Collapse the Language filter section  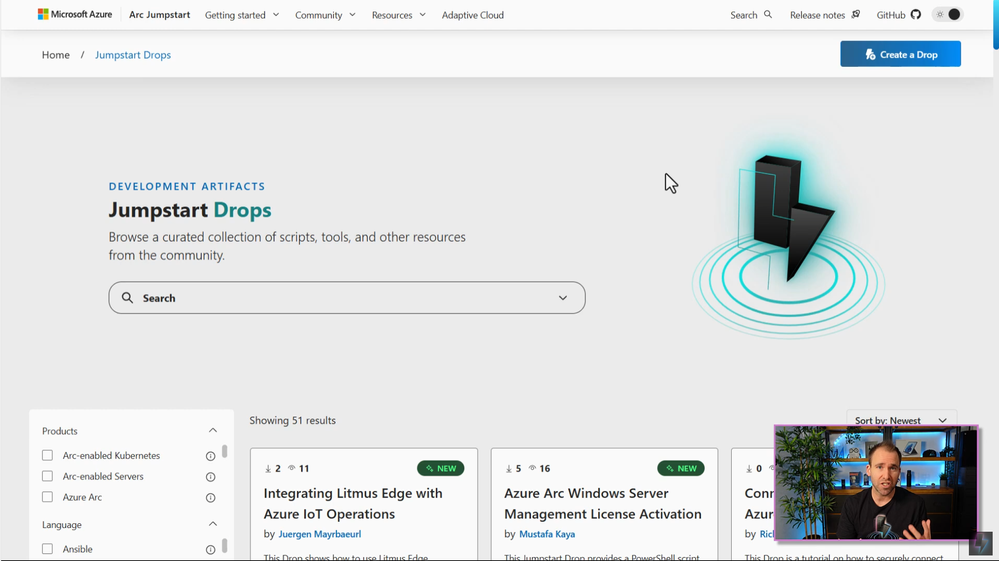click(x=213, y=524)
